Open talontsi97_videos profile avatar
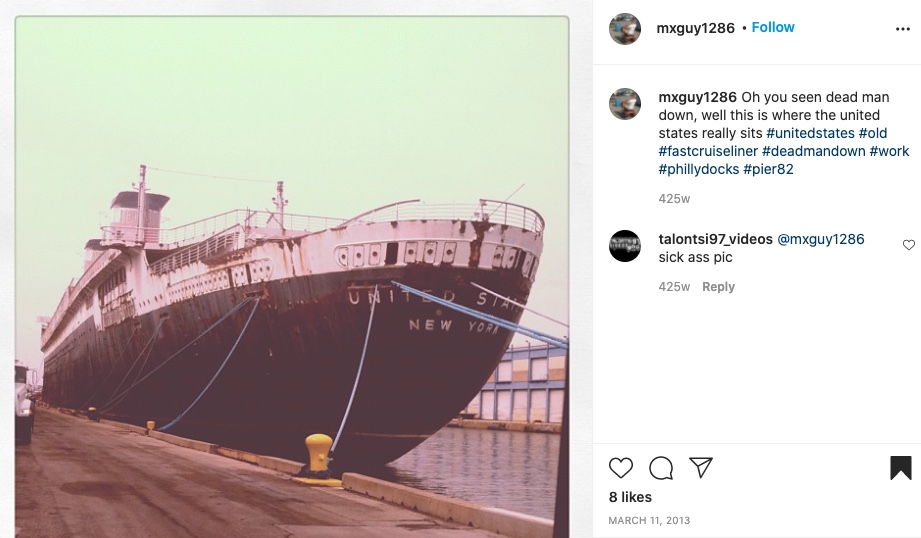Screen dimensions: 921x538 (x=625, y=246)
